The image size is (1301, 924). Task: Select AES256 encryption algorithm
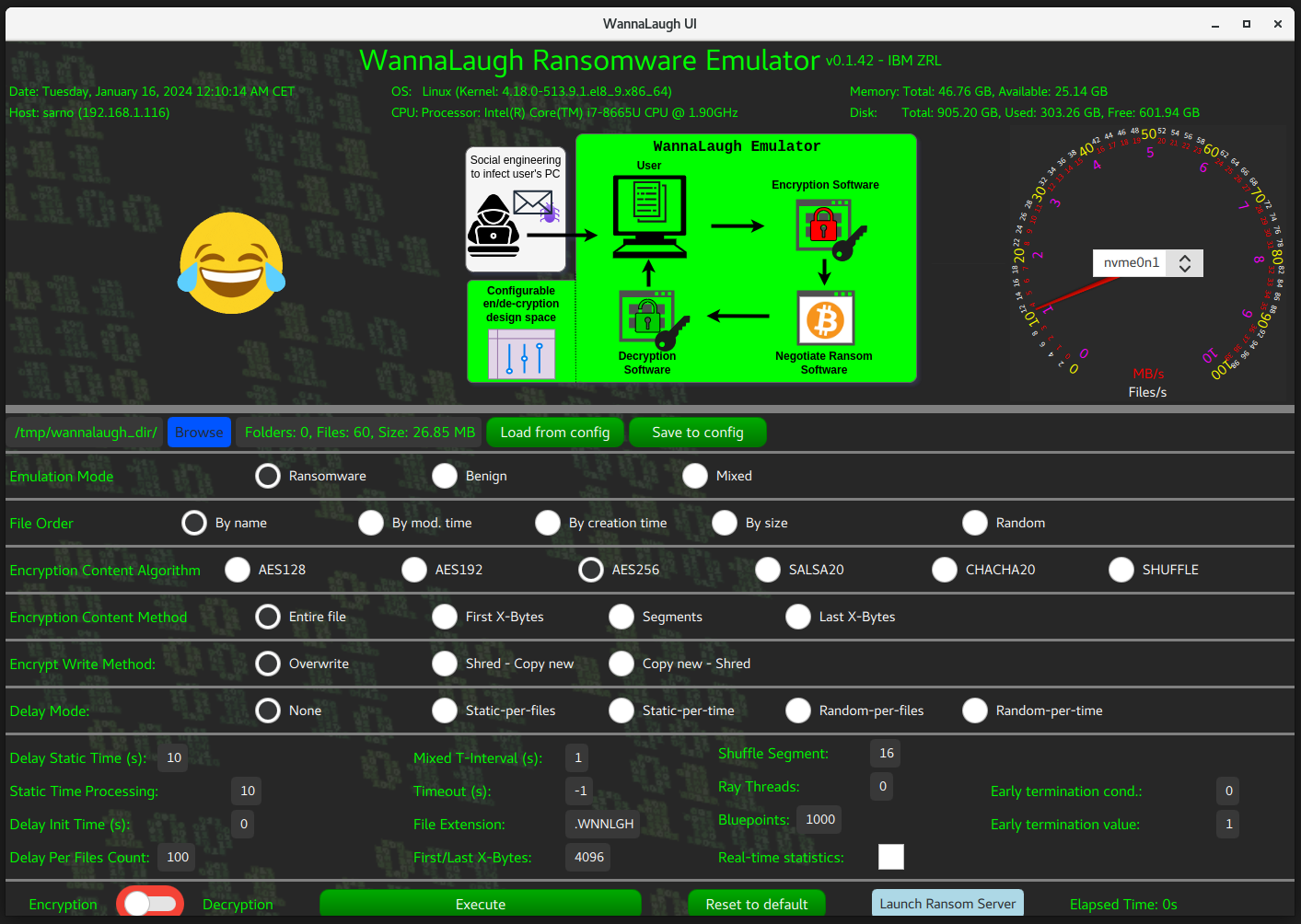(x=591, y=570)
